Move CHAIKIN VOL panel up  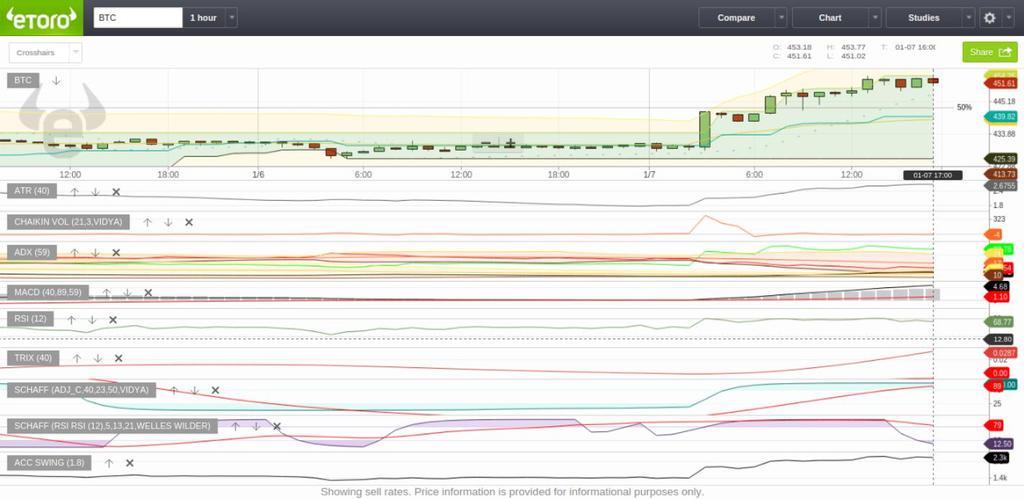click(x=148, y=222)
